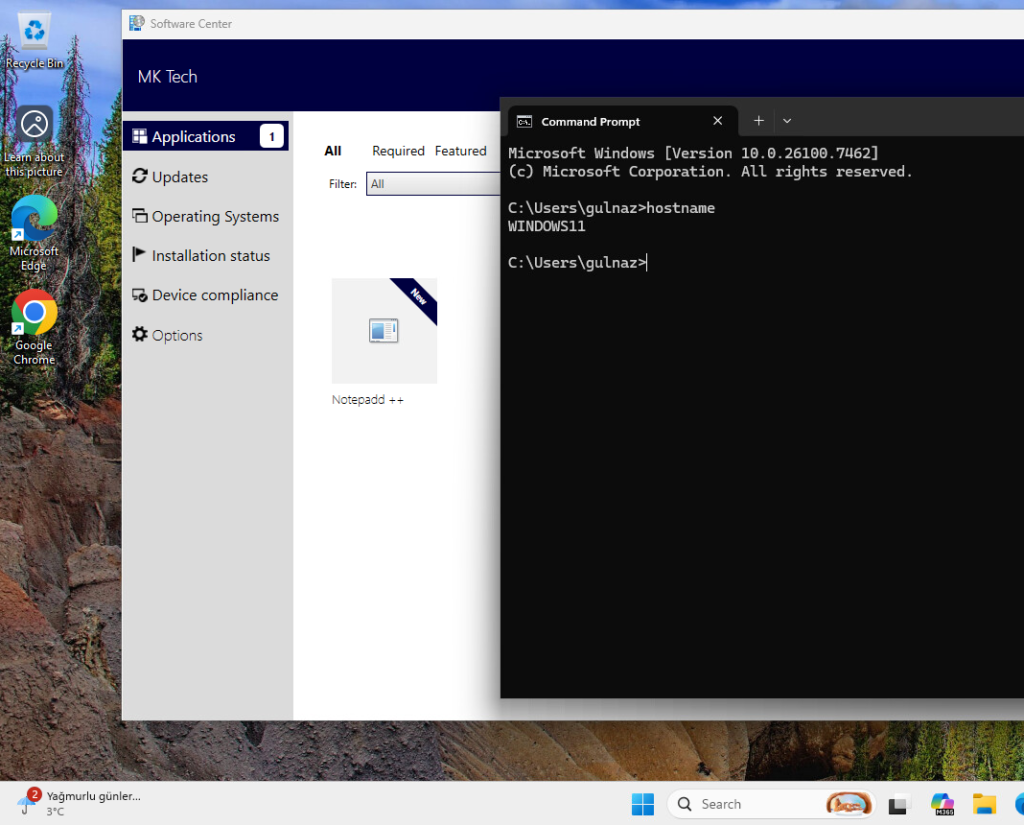Open Device compliance page

click(x=214, y=295)
